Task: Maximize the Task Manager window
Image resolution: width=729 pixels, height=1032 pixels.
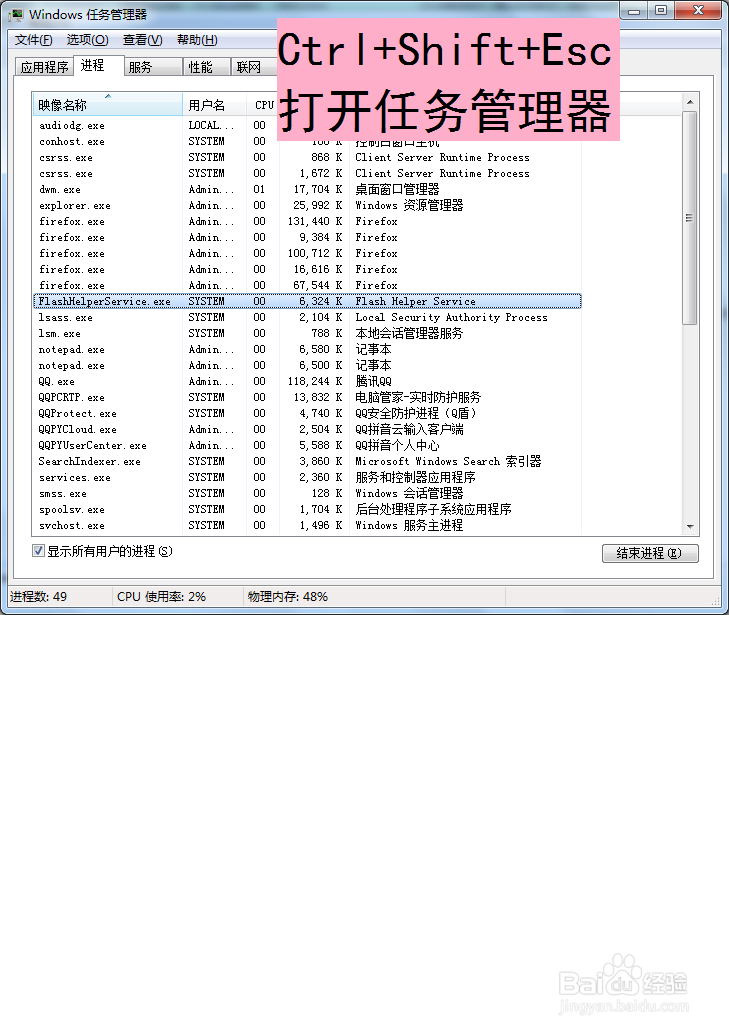Action: tap(661, 11)
